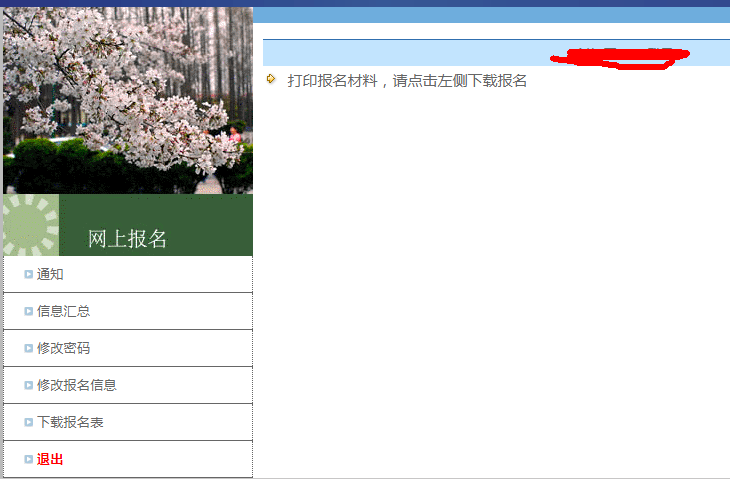Open the 通知 menu item
This screenshot has height=479, width=730.
[50, 274]
